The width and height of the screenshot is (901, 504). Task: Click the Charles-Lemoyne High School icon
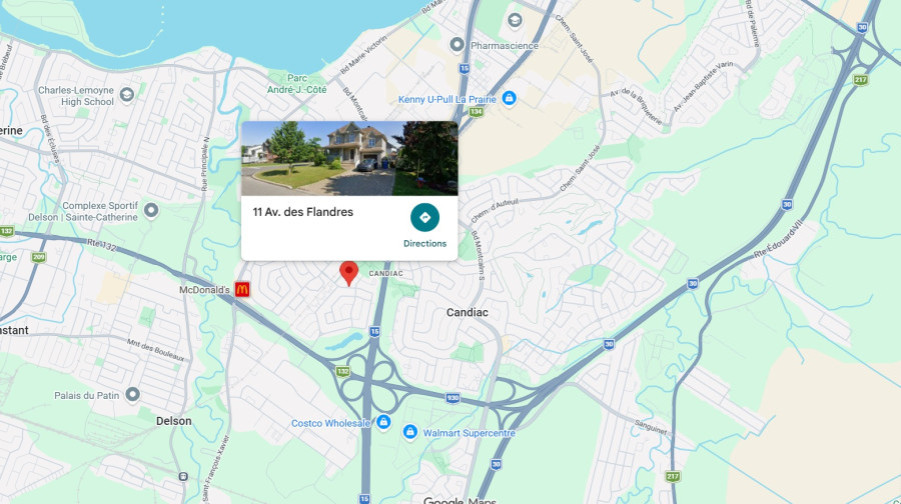[126, 94]
